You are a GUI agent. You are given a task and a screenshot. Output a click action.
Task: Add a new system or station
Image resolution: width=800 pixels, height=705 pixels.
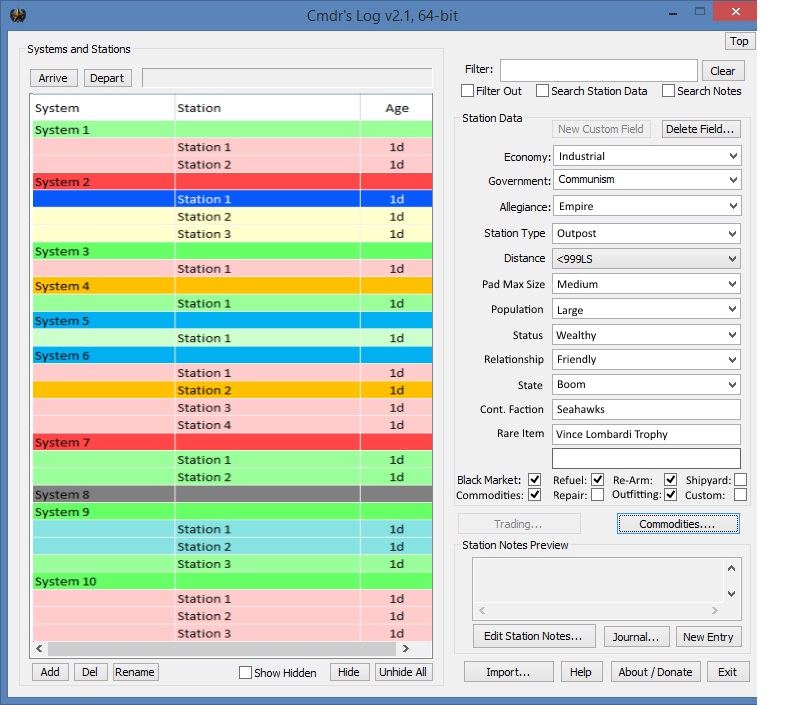point(50,672)
